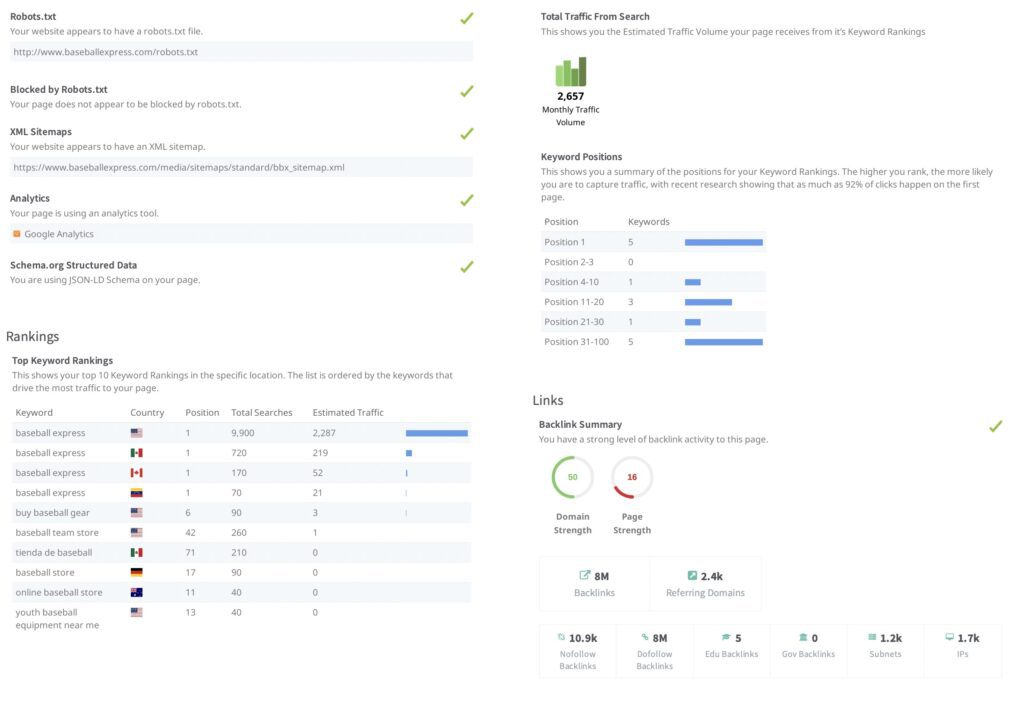Image resolution: width=1024 pixels, height=714 pixels.
Task: Click the Domain Strength circular gauge
Action: [572, 478]
